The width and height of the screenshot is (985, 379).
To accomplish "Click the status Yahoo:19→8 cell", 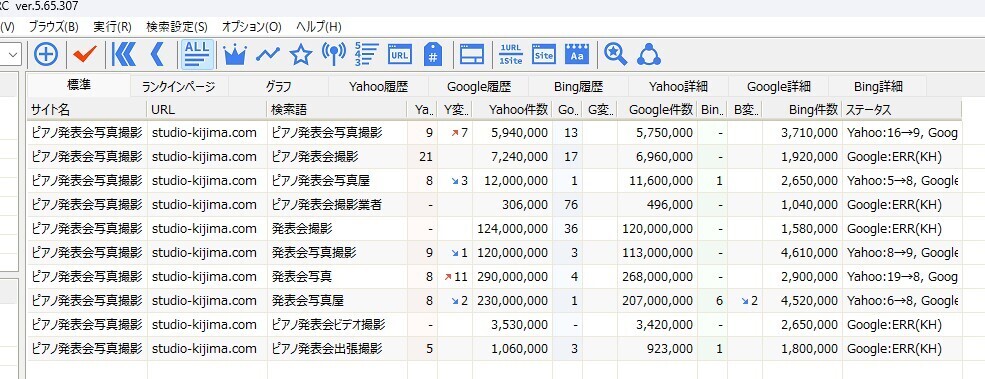I will pos(902,277).
